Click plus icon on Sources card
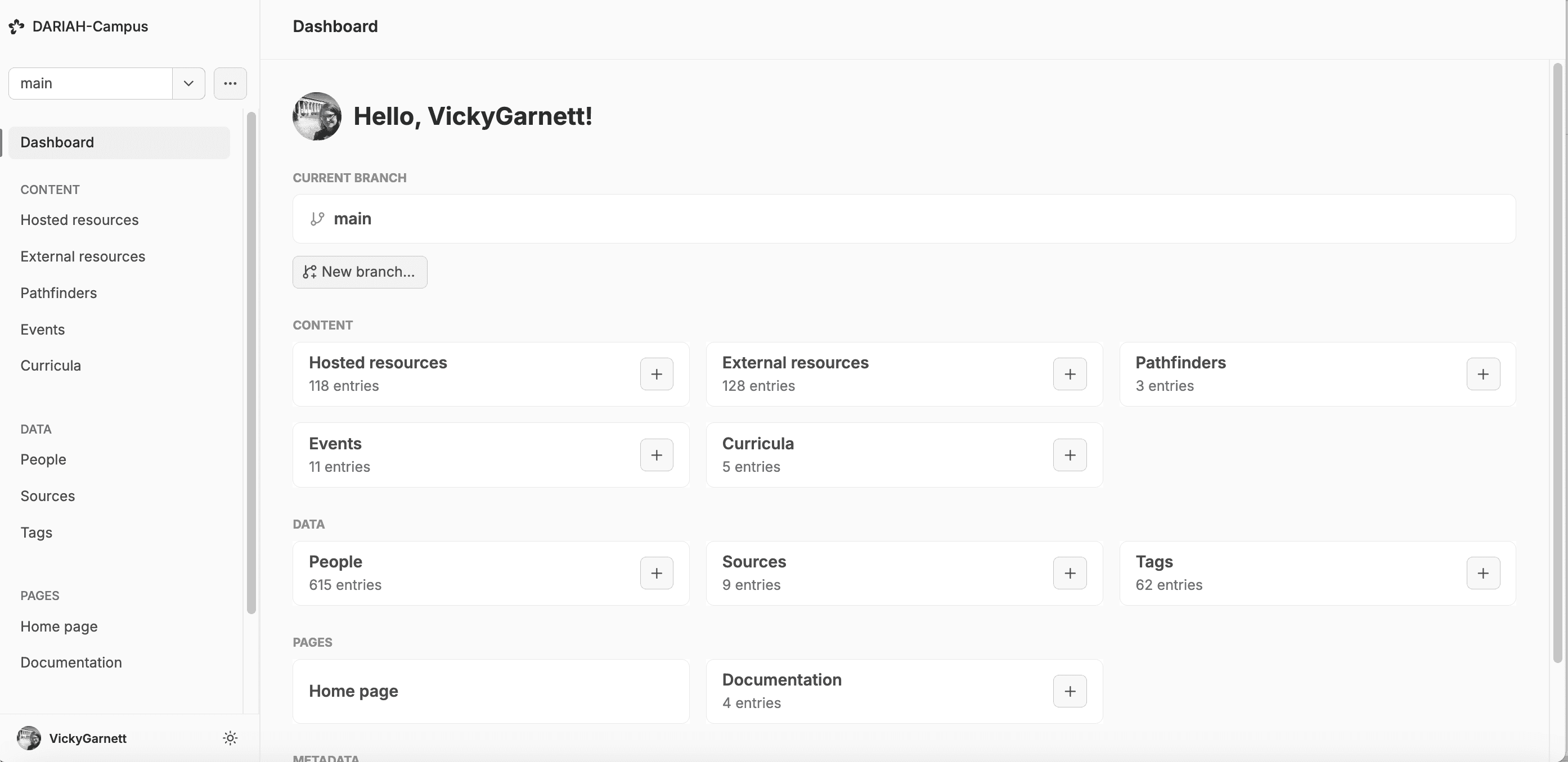The height and width of the screenshot is (762, 1568). [1070, 572]
